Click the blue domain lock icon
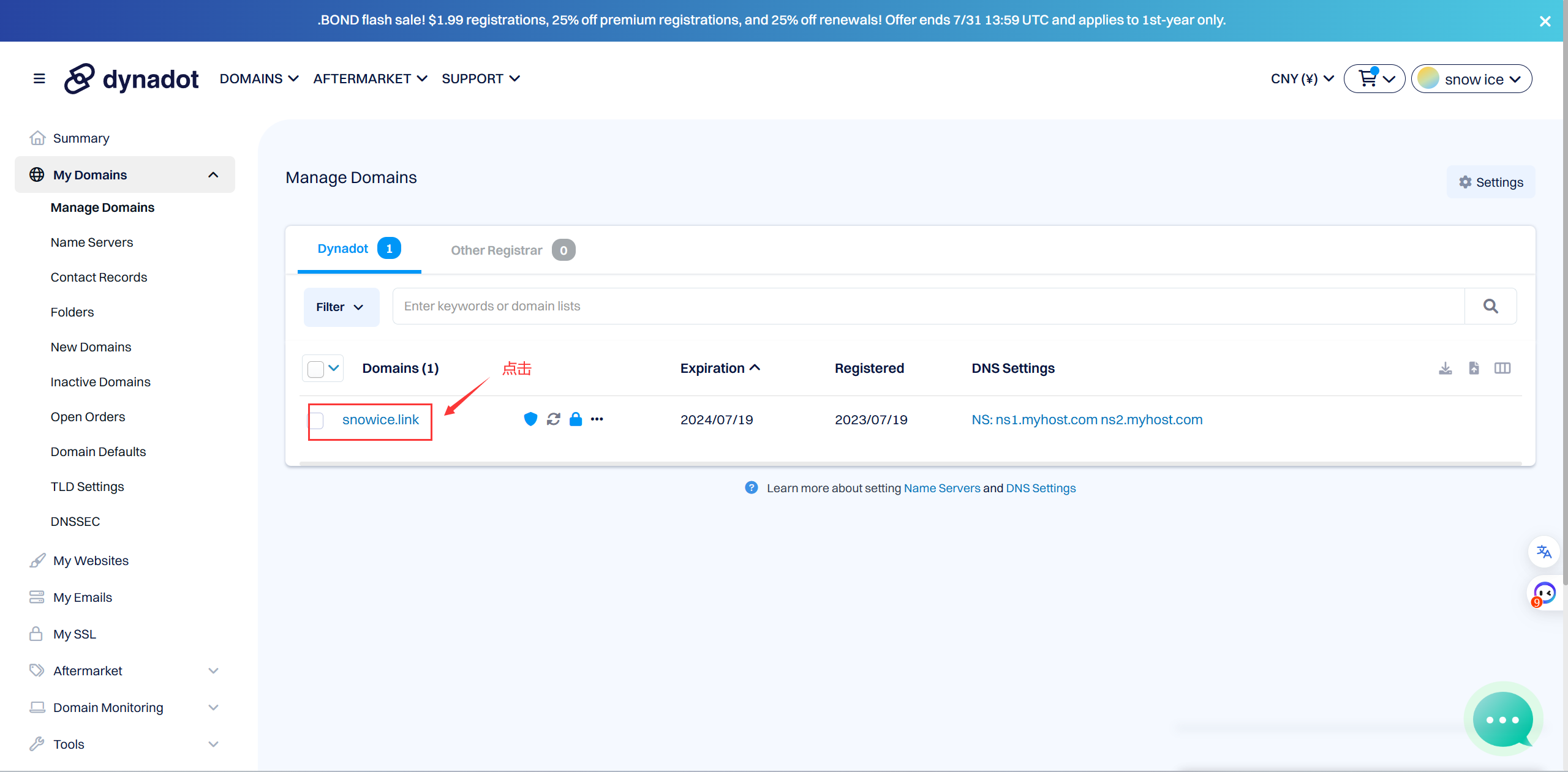The height and width of the screenshot is (772, 1568). click(x=575, y=419)
